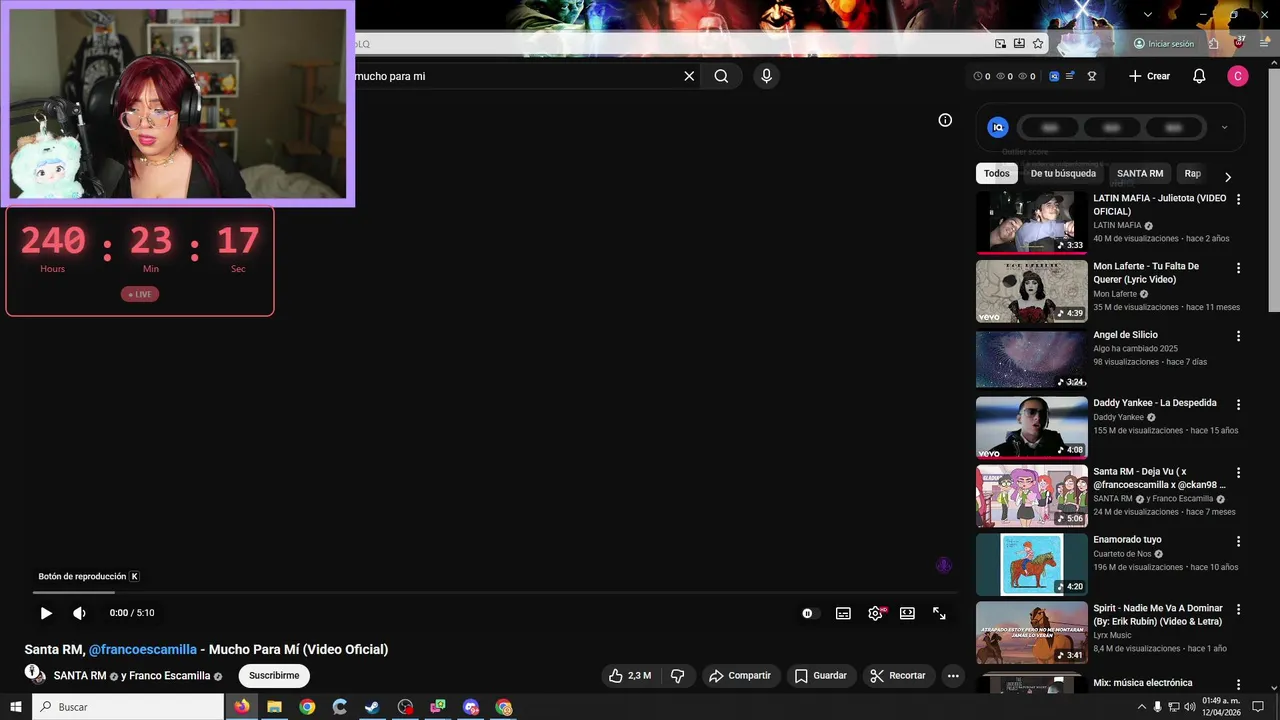Seek on the video progress bar
This screenshot has width=1280, height=720.
(x=494, y=593)
